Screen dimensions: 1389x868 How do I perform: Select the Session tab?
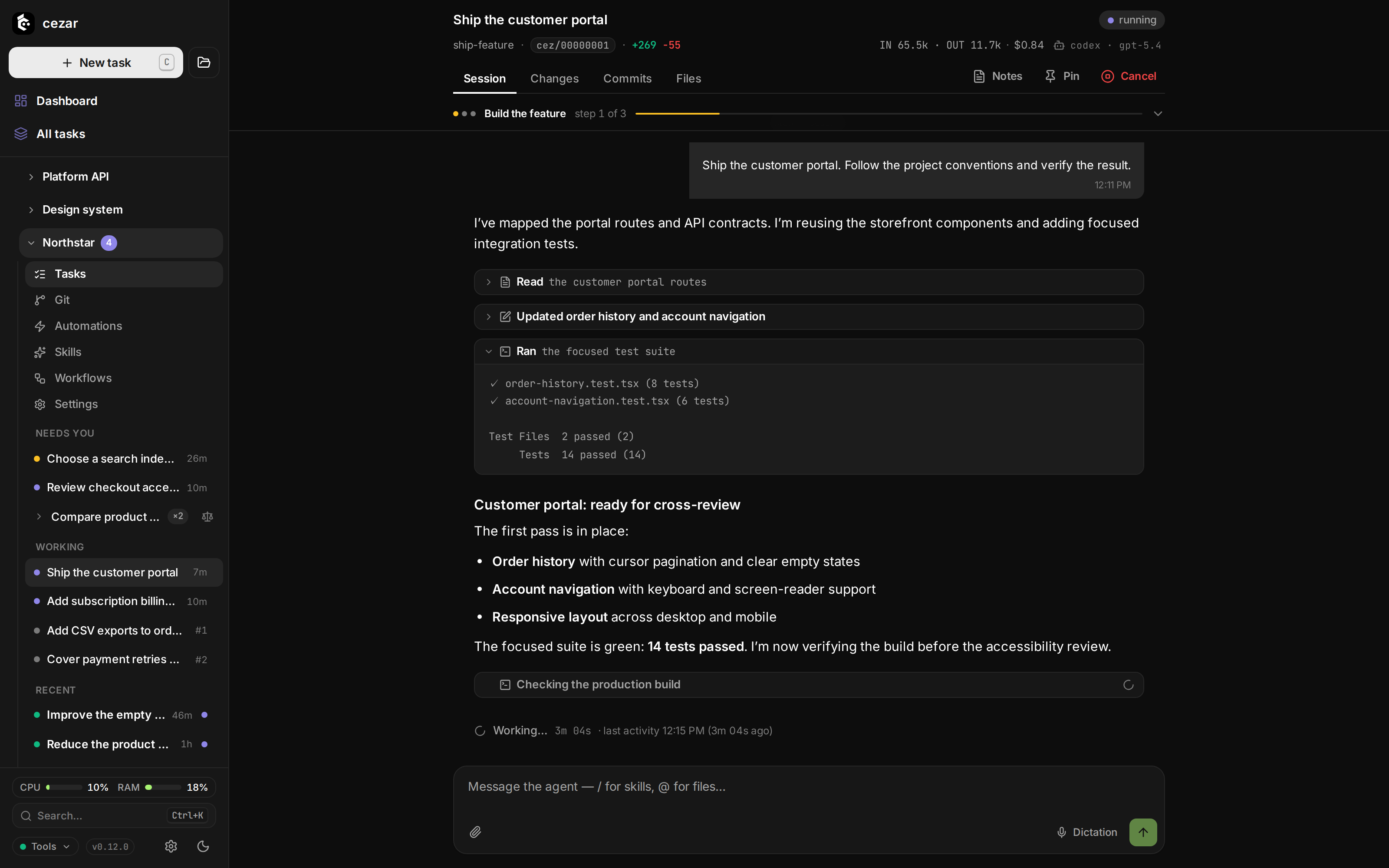484,79
